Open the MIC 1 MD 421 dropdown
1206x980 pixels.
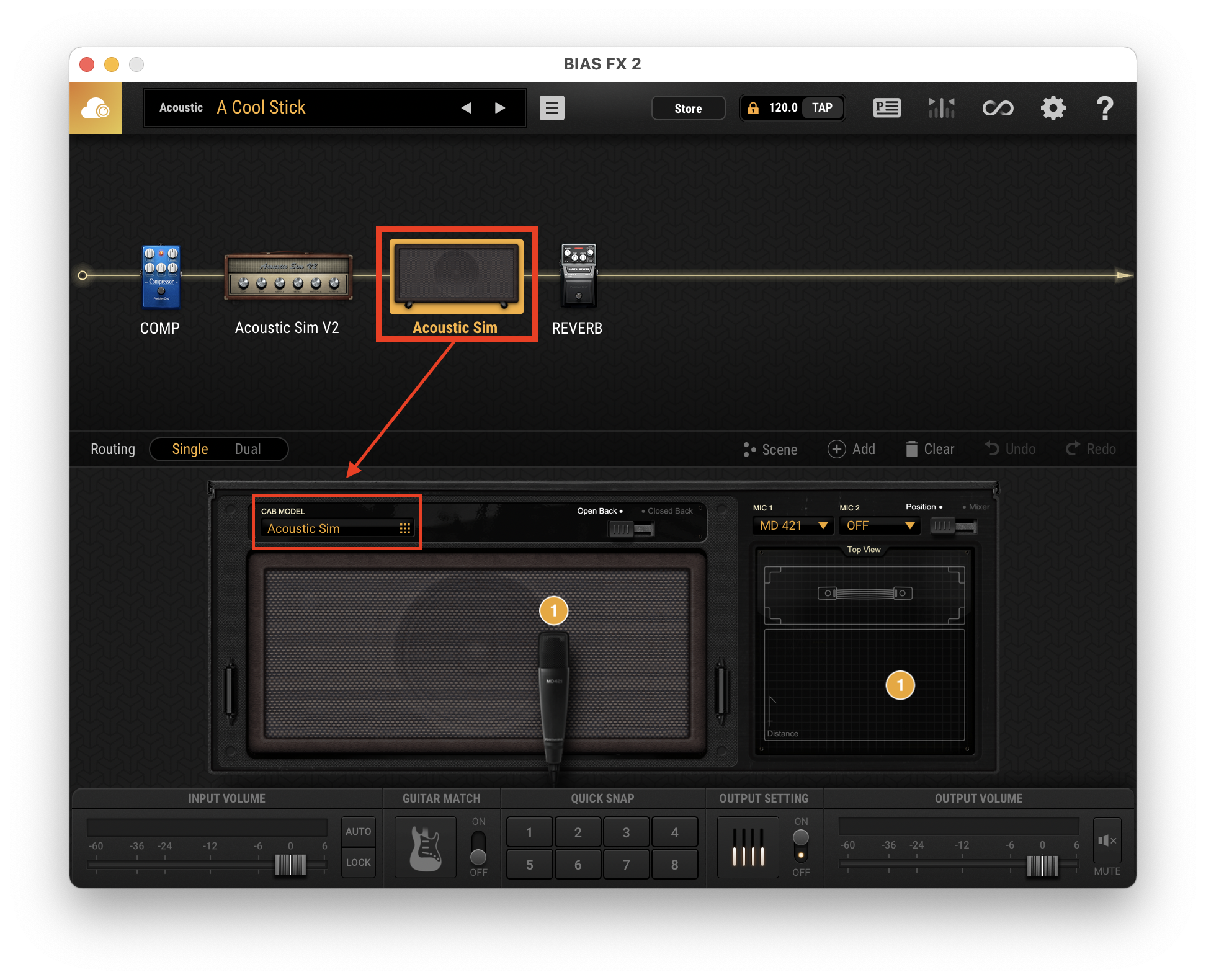[x=793, y=526]
